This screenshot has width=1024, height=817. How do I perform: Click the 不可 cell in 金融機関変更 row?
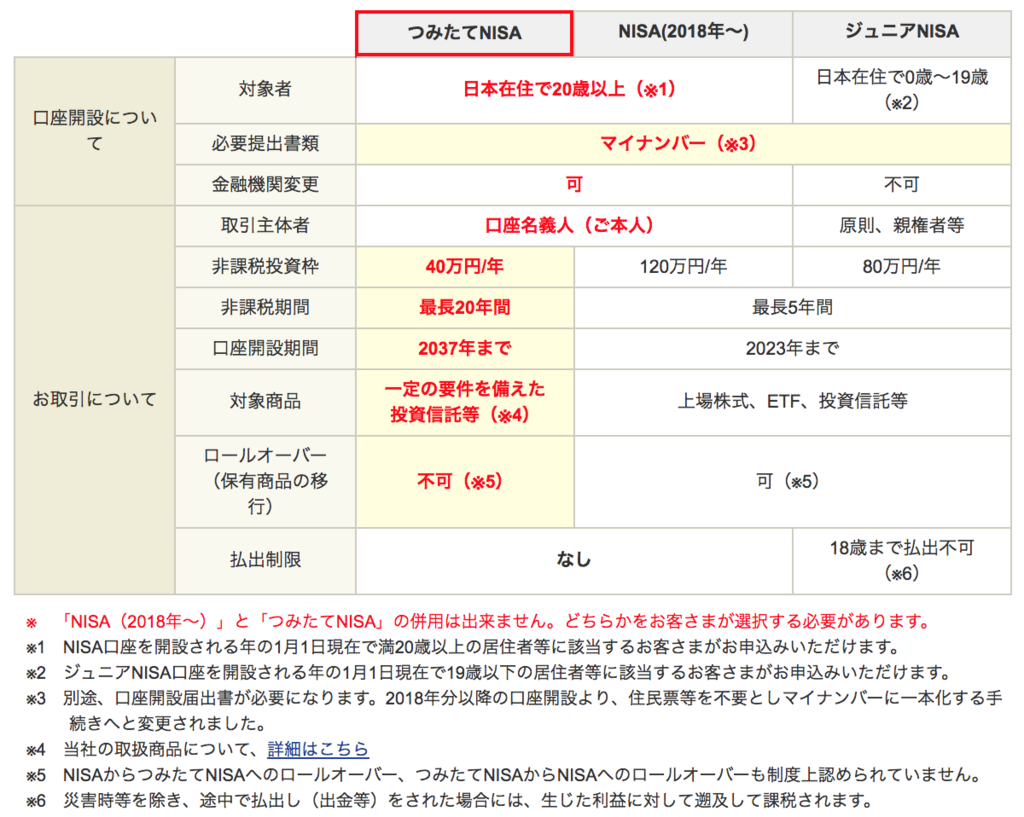click(902, 185)
